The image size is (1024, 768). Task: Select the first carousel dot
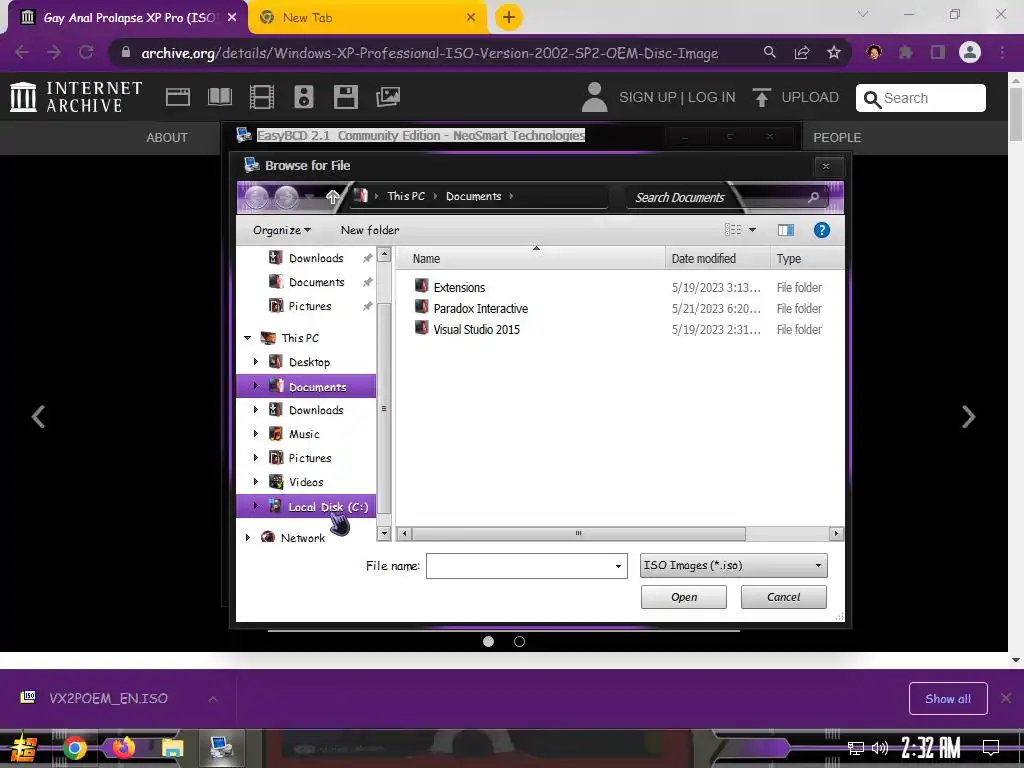coord(488,641)
